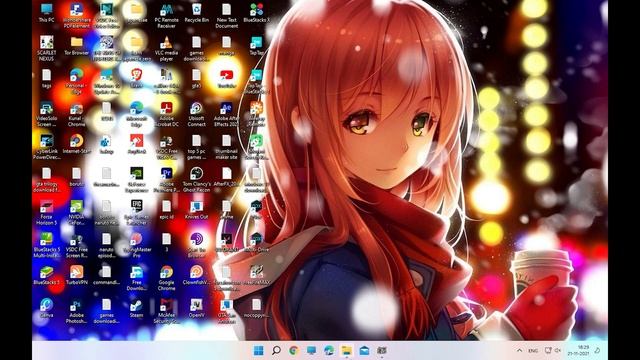Screen dimensions: 640x360
Task: Open Google Chrome desktop shortcut
Action: point(167,278)
